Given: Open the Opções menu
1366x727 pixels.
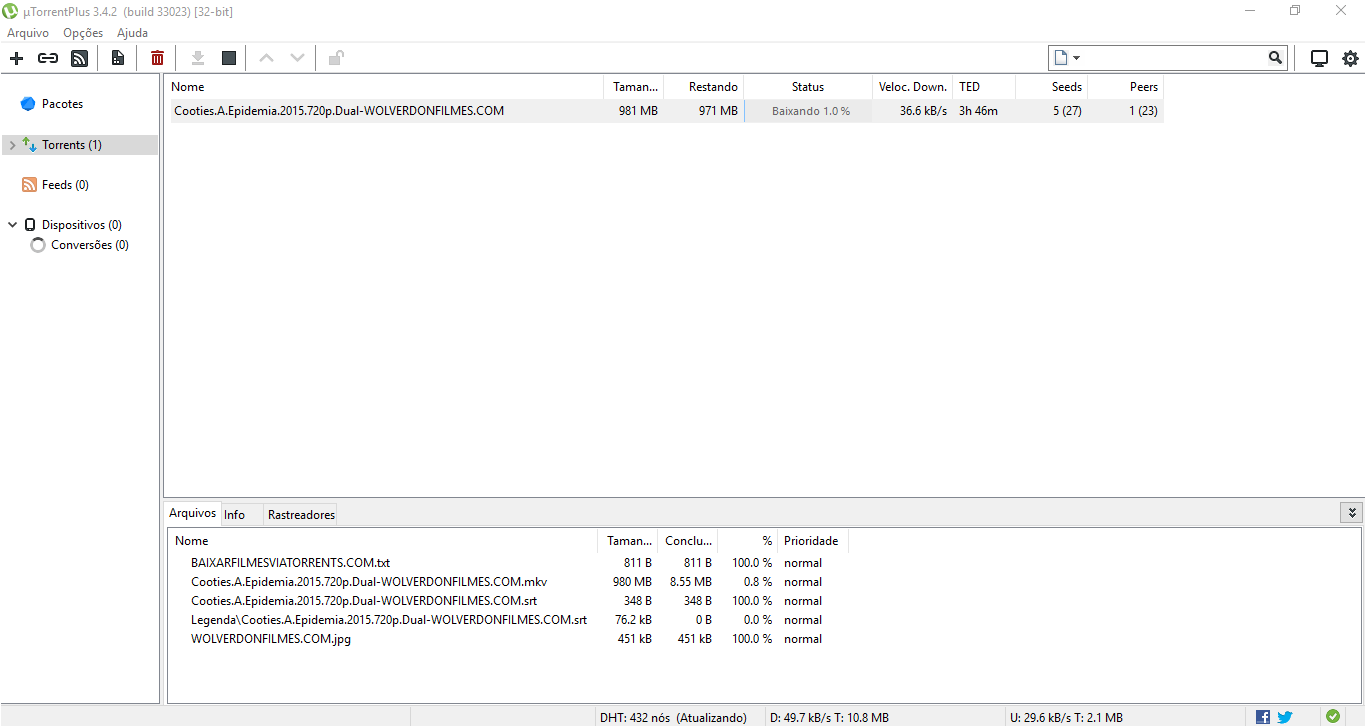Looking at the screenshot, I should point(83,33).
